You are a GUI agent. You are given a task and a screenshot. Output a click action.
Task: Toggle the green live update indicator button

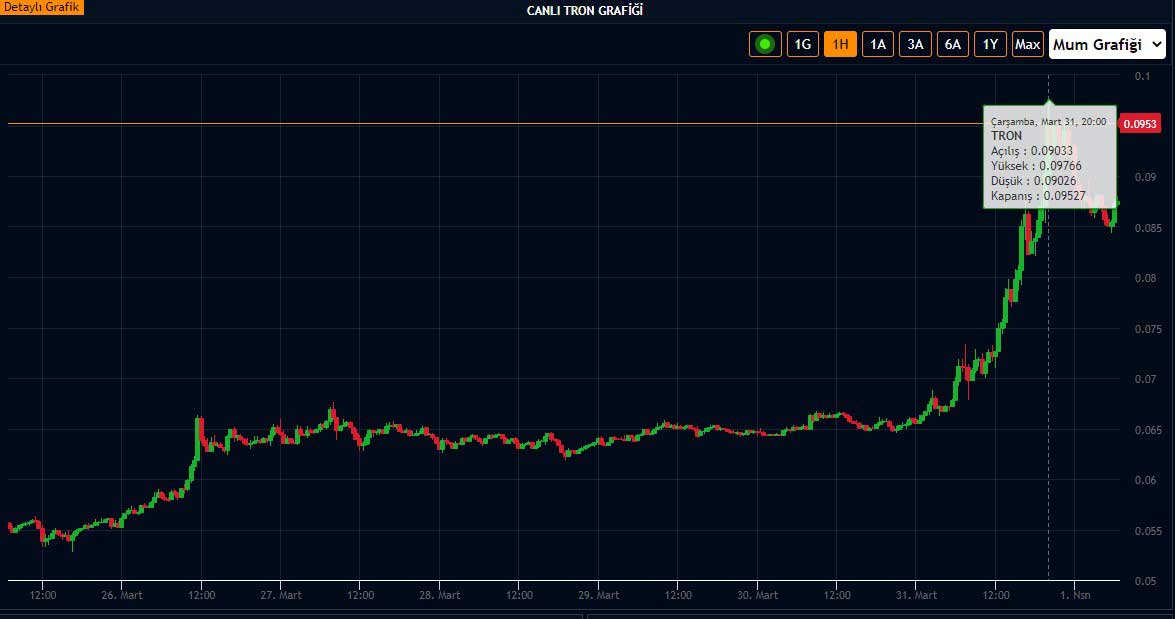765,44
